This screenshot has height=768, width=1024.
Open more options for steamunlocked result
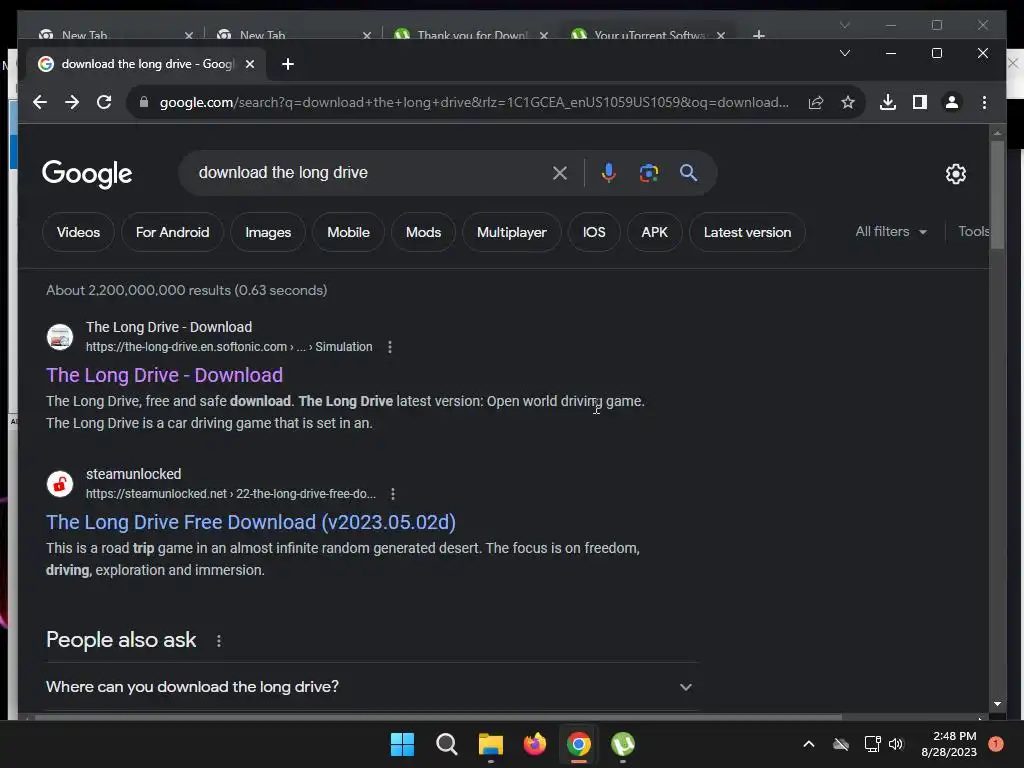click(x=392, y=494)
